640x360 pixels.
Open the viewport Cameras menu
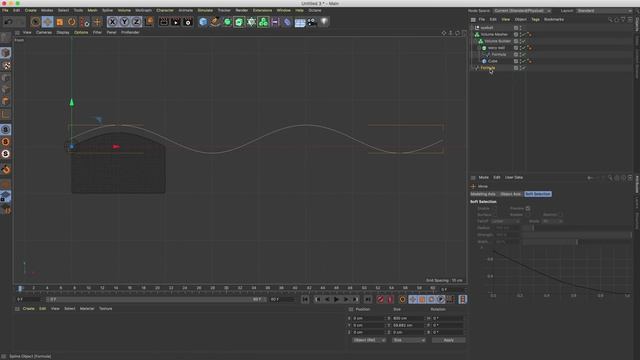(x=44, y=32)
